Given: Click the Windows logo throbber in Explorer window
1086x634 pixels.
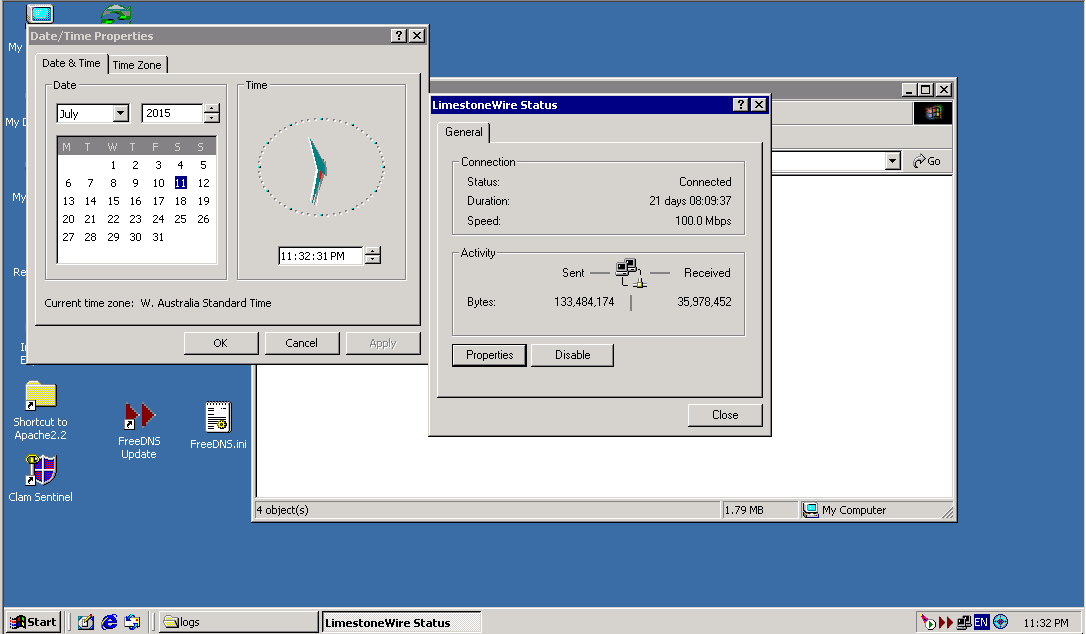Looking at the screenshot, I should (x=933, y=113).
